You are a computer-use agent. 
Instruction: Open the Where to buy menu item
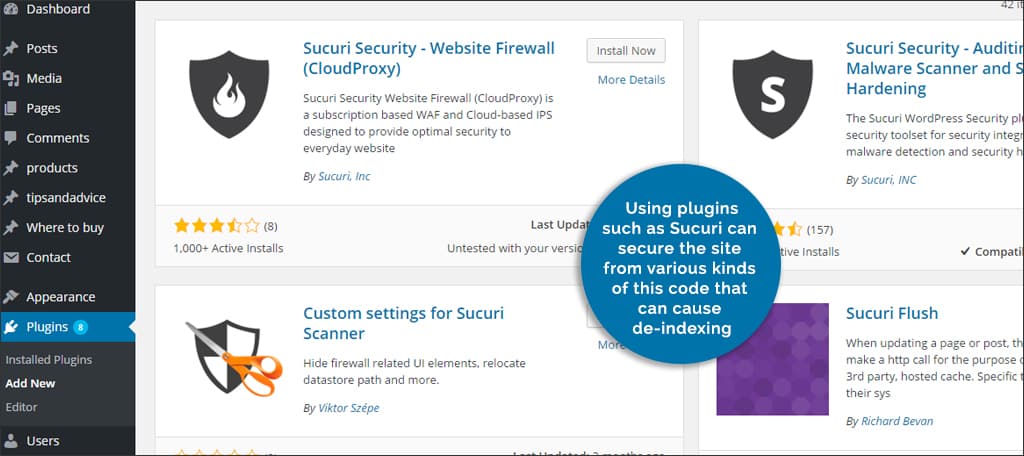click(x=67, y=228)
